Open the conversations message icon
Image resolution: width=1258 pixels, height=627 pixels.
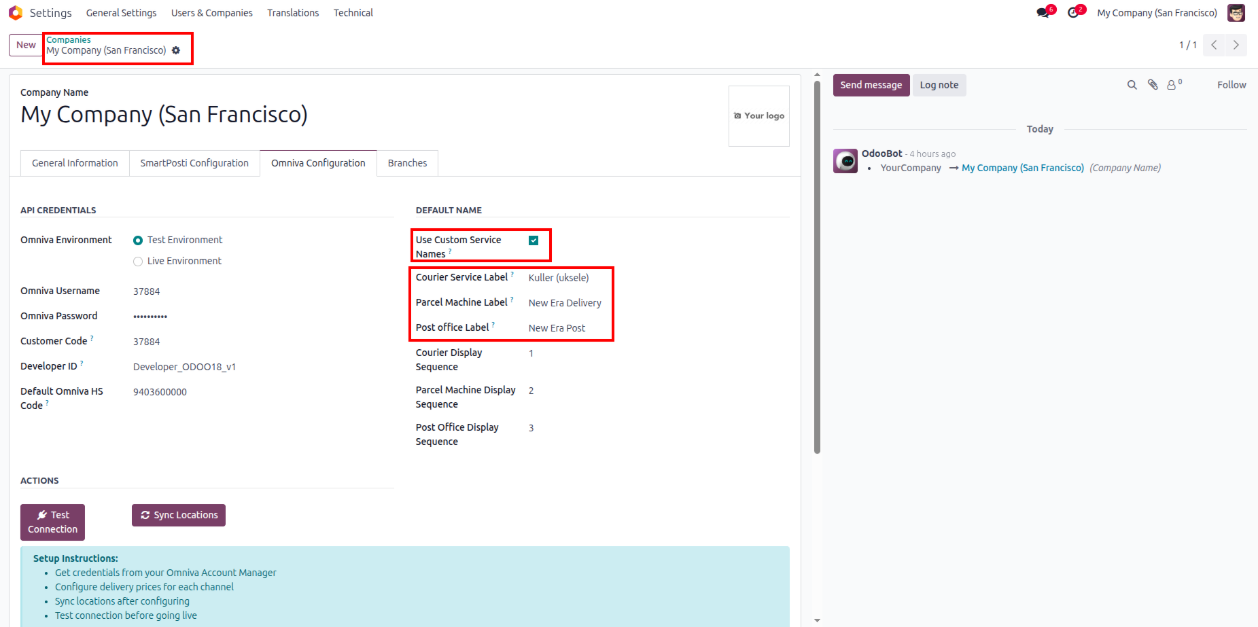(1044, 13)
